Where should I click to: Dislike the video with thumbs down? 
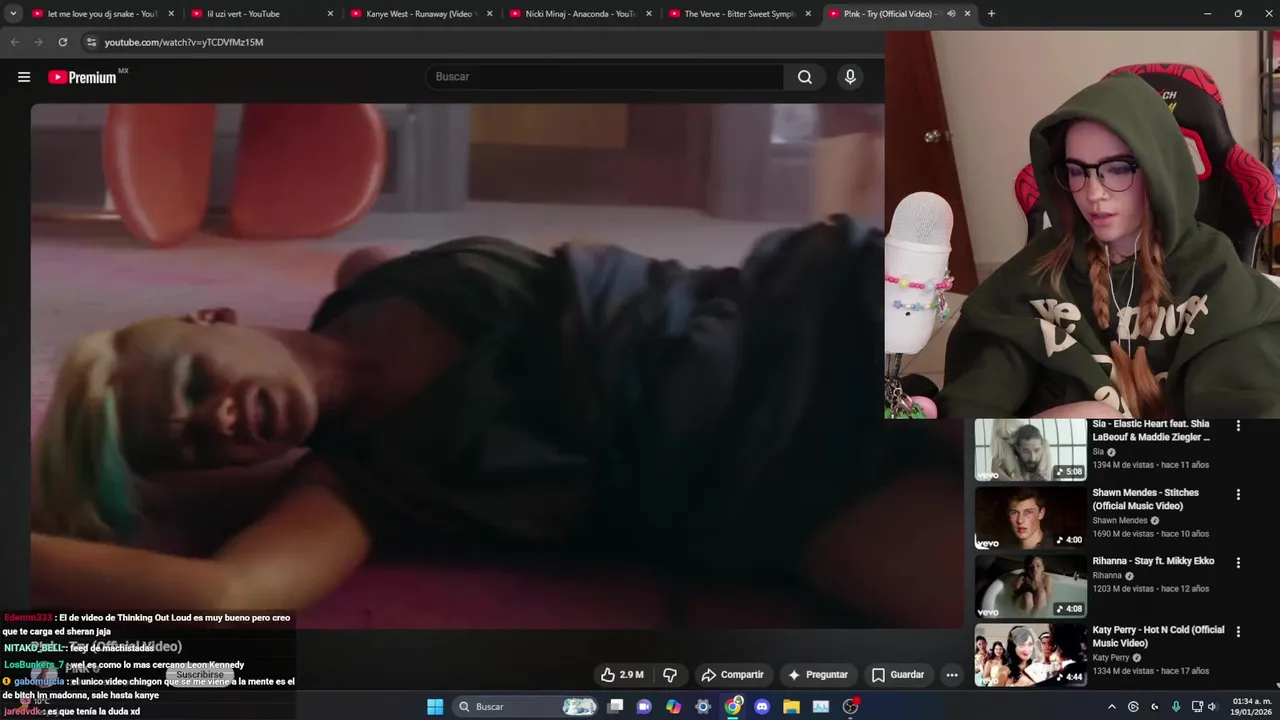point(670,675)
